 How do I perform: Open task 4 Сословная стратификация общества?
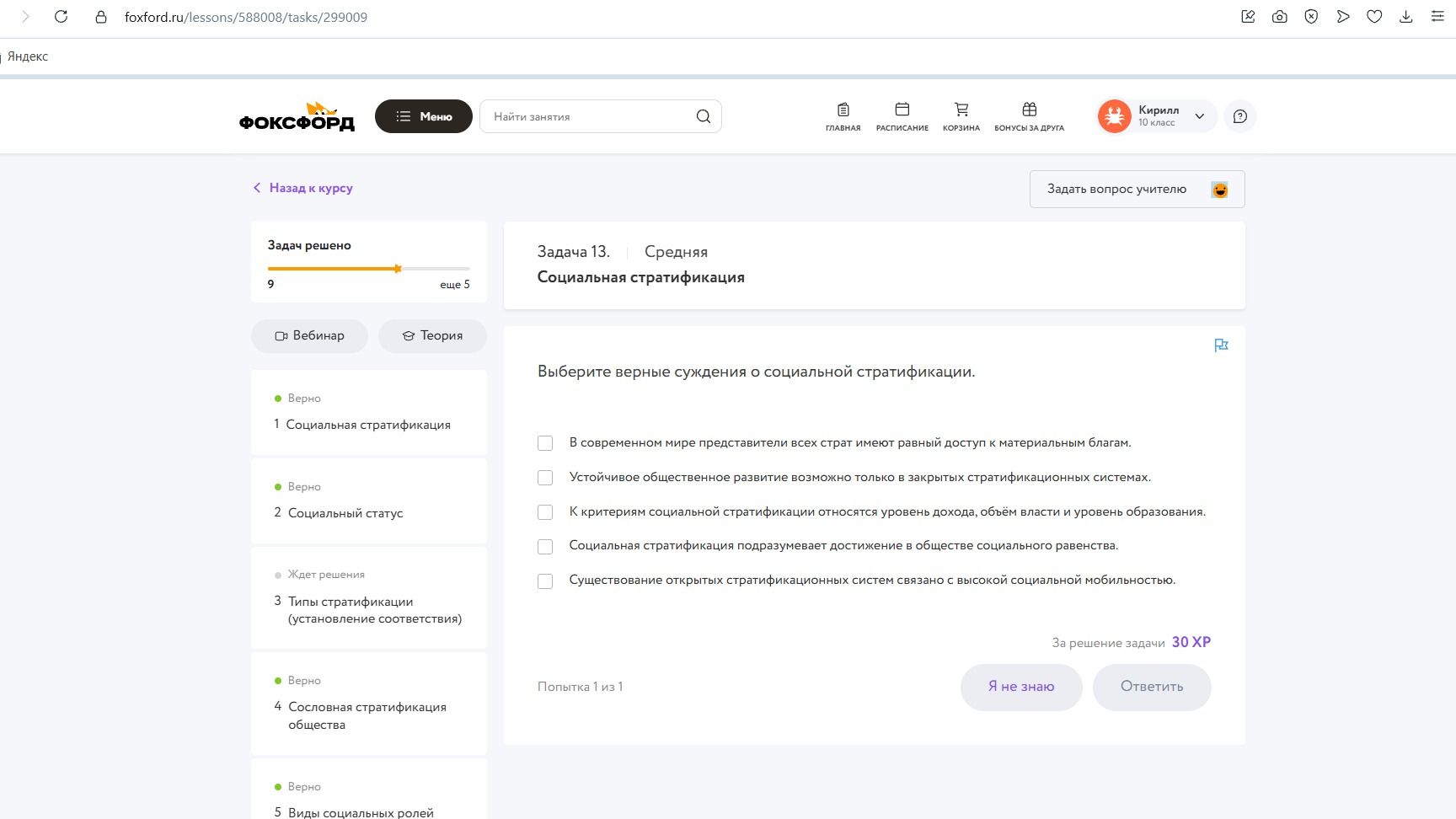(x=369, y=704)
